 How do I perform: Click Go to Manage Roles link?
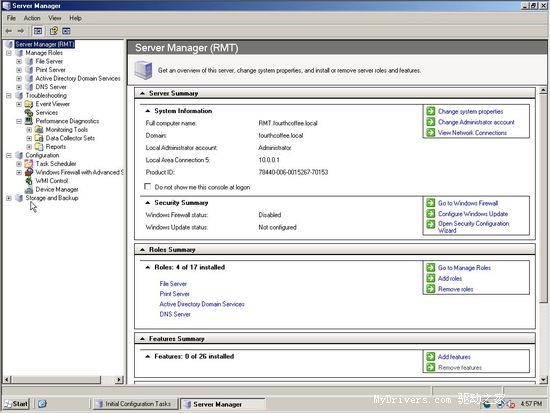[x=464, y=268]
